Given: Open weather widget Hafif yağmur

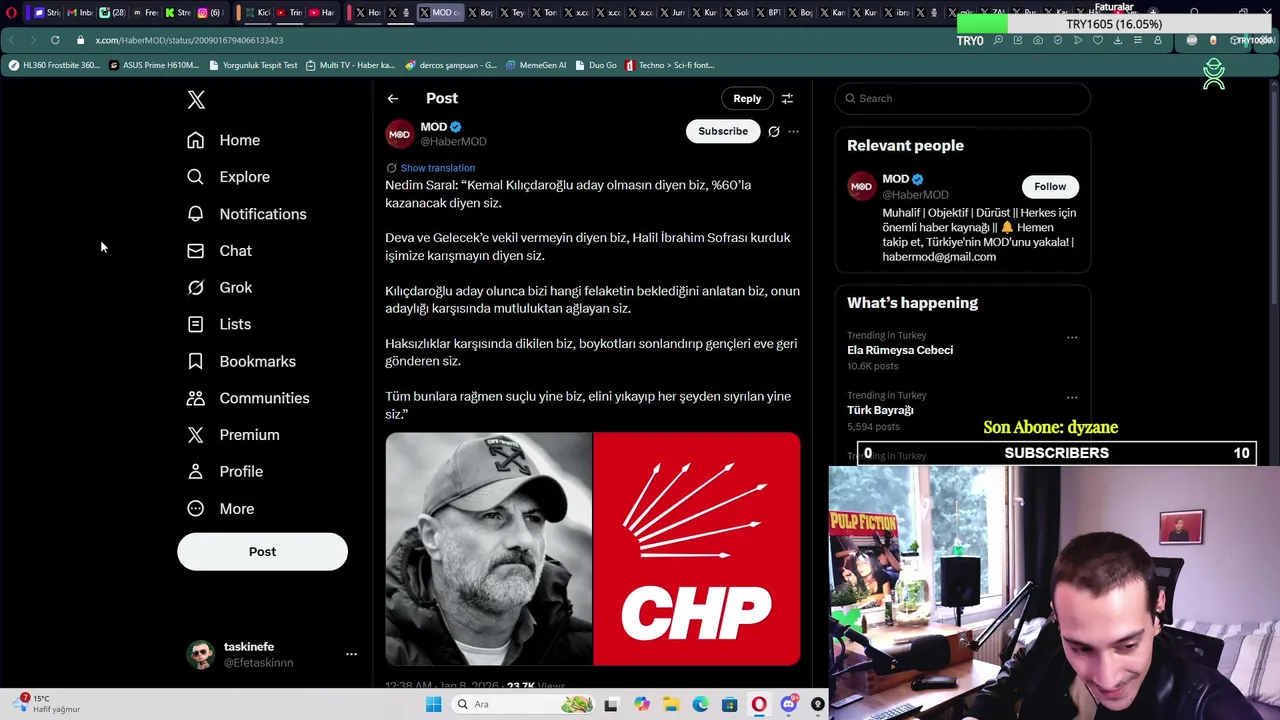Looking at the screenshot, I should pos(47,704).
